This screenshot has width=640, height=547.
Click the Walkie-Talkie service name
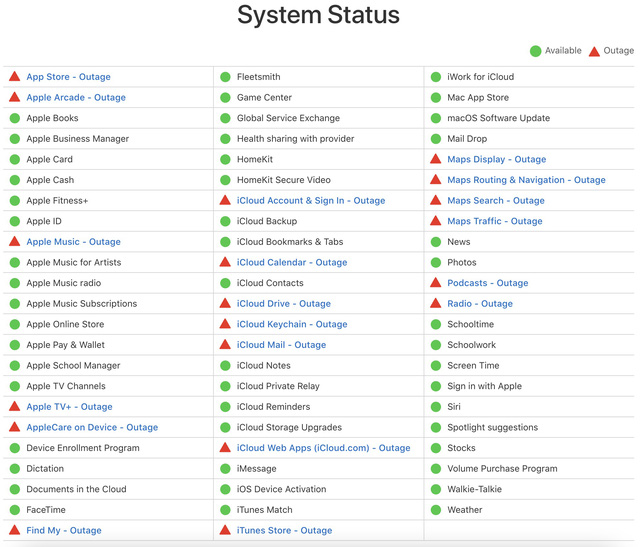(x=474, y=489)
